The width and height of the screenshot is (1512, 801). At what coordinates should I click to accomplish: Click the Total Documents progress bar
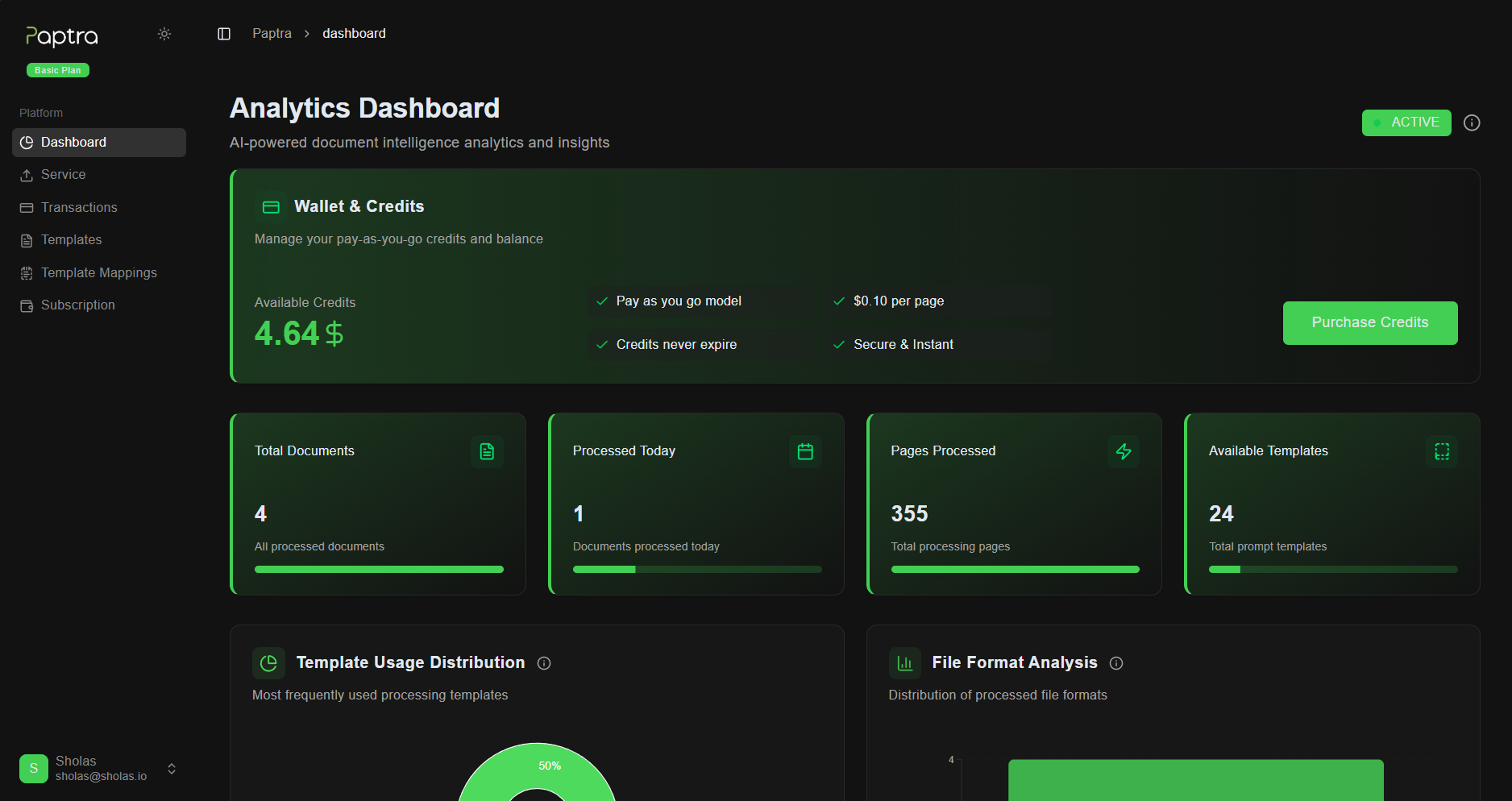click(379, 570)
